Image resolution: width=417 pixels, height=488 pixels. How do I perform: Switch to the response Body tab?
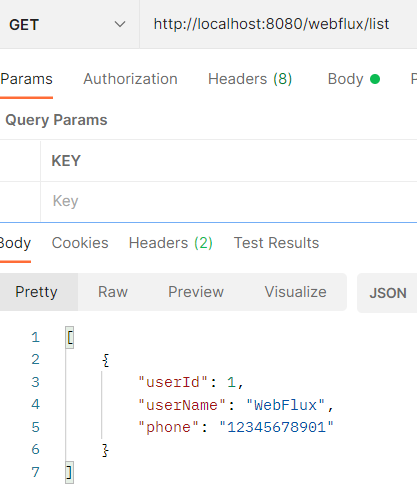tap(15, 243)
